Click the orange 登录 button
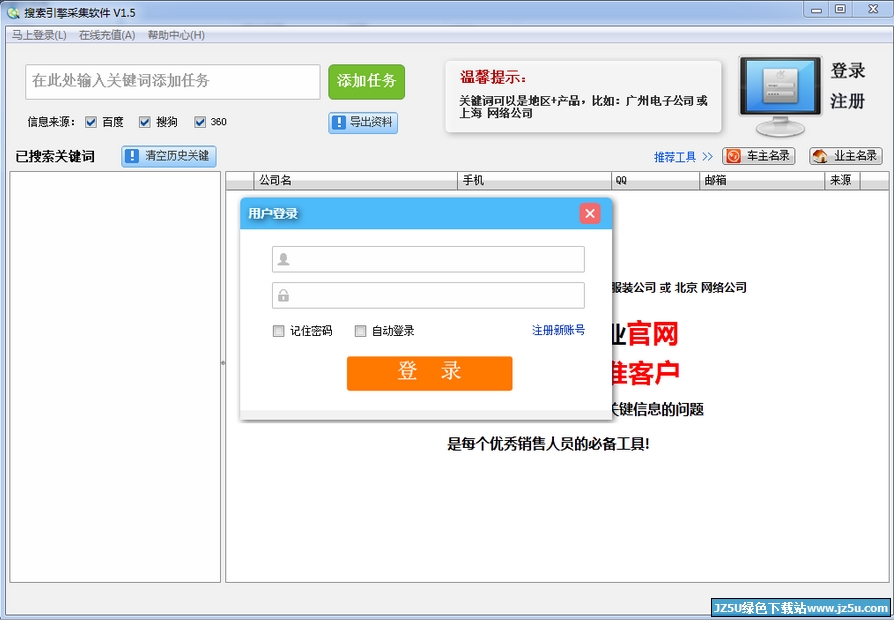Screen dimensions: 894x620 click(x=429, y=374)
